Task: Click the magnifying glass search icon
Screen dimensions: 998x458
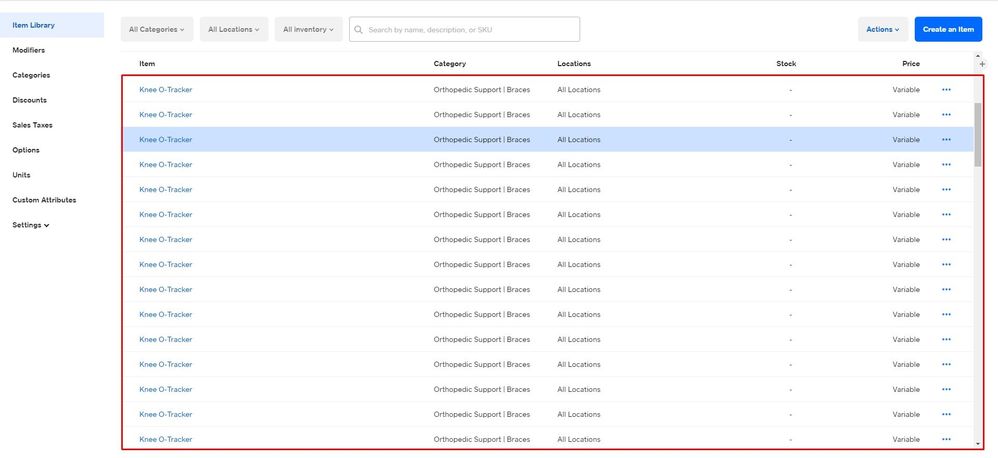Action: pyautogui.click(x=359, y=30)
